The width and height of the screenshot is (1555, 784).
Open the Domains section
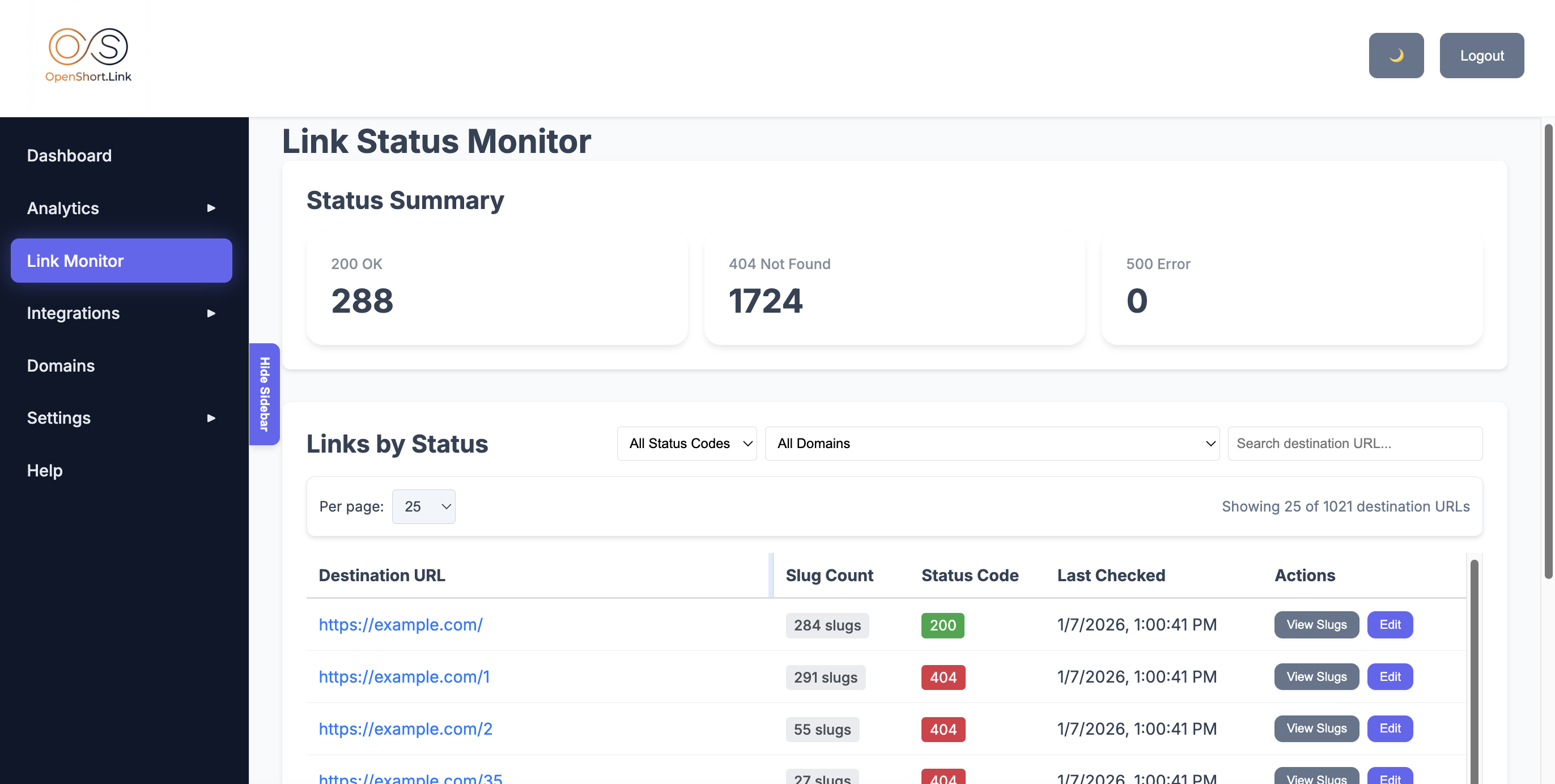(x=61, y=365)
